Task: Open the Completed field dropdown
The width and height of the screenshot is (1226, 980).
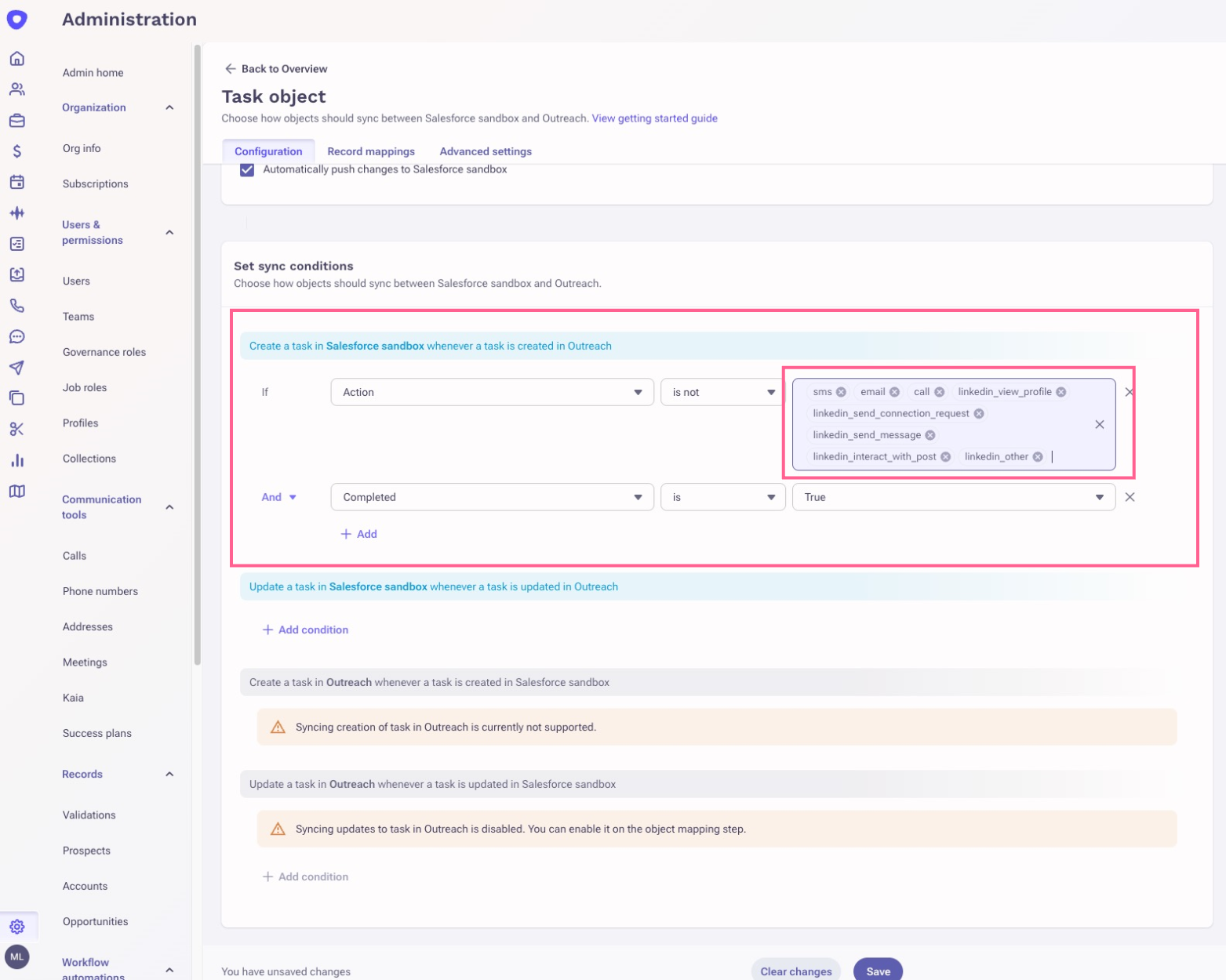Action: click(x=492, y=497)
